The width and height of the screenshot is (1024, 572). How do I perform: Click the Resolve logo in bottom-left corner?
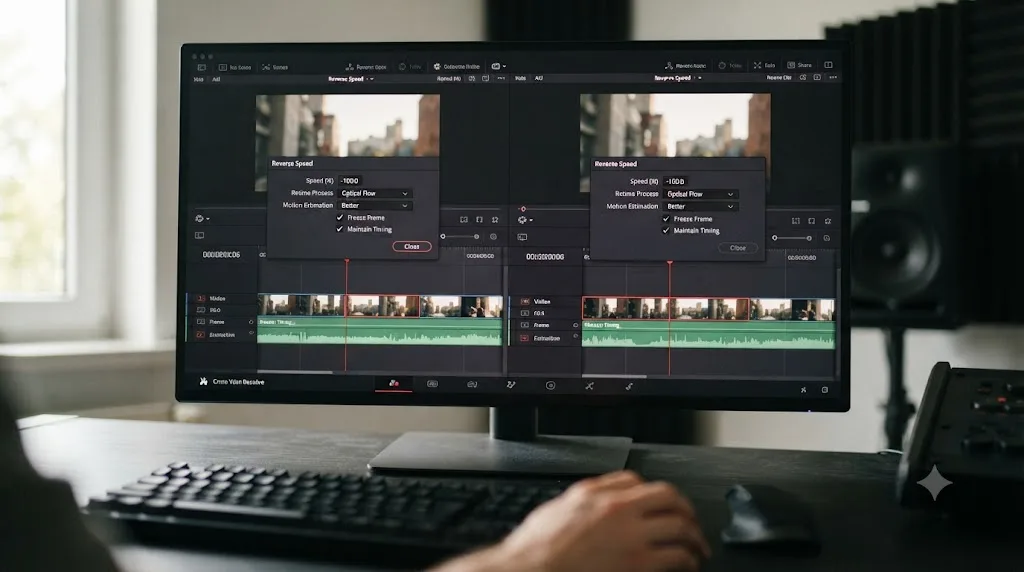tap(203, 381)
